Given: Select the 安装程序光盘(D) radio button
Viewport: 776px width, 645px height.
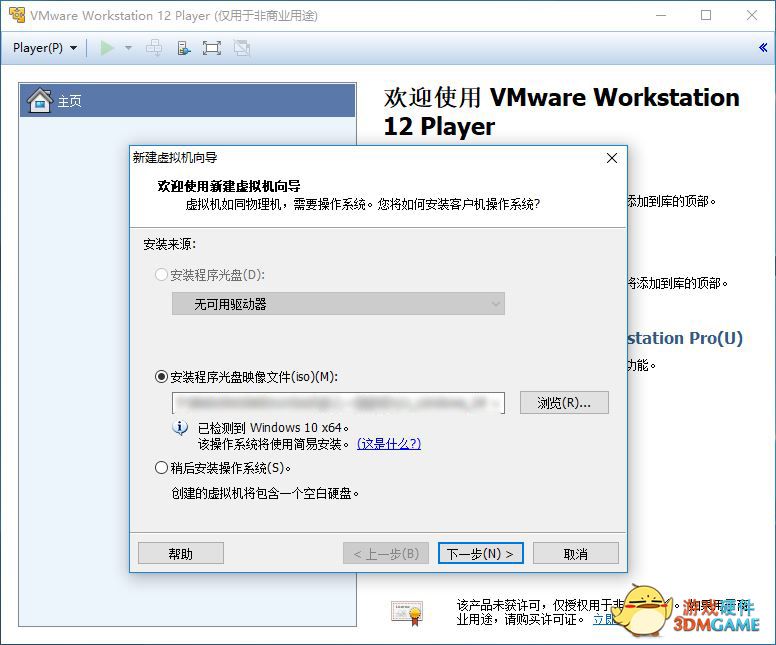Looking at the screenshot, I should (x=161, y=274).
